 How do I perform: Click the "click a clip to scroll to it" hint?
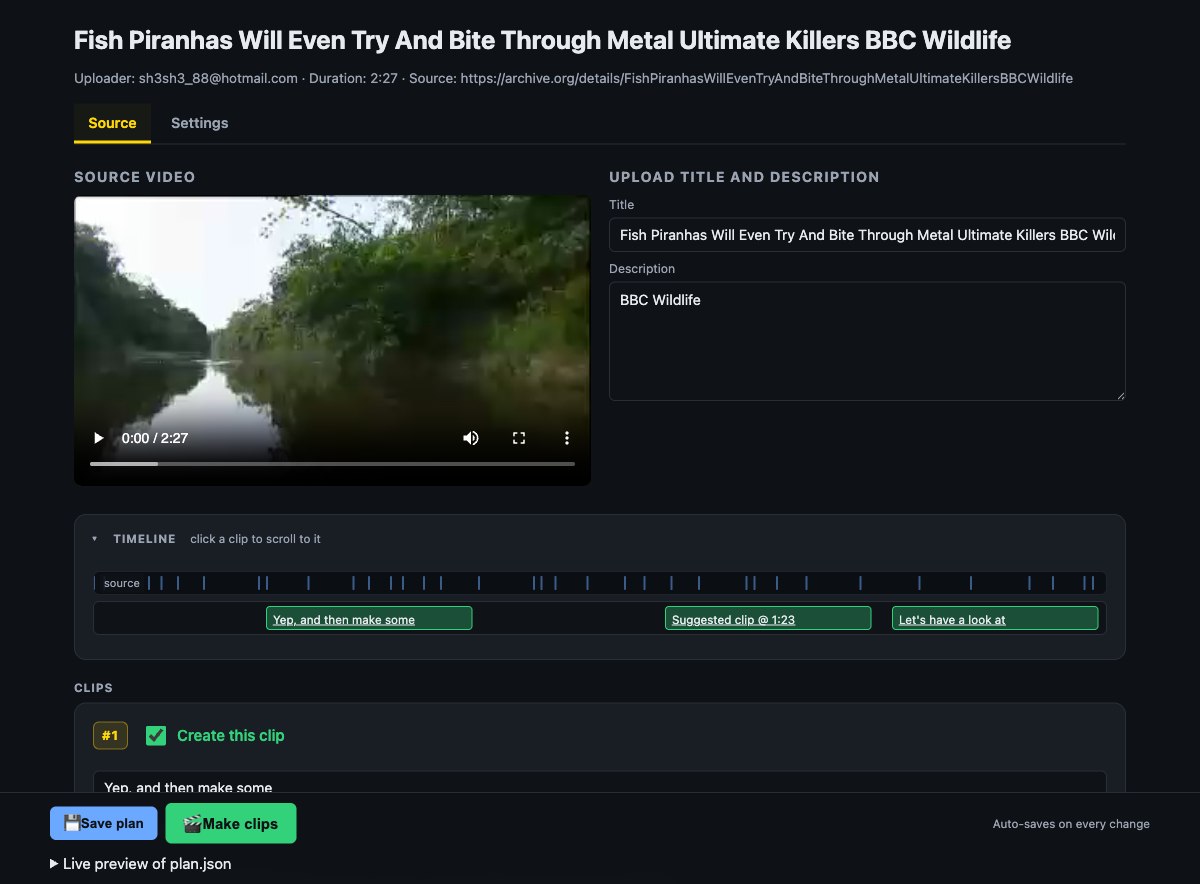256,539
